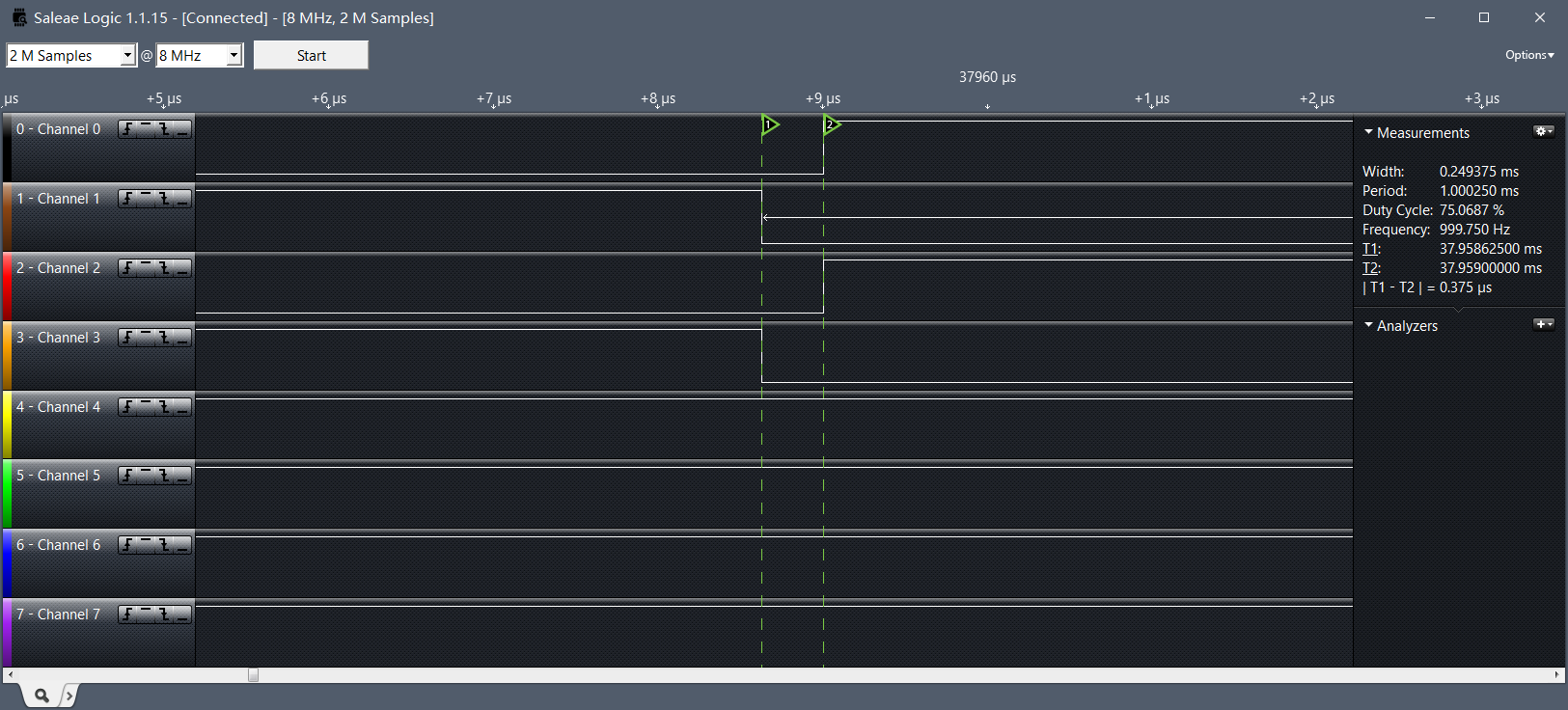Click the '3 - Channel 3' label
Screen dimensions: 1568x710
58,338
